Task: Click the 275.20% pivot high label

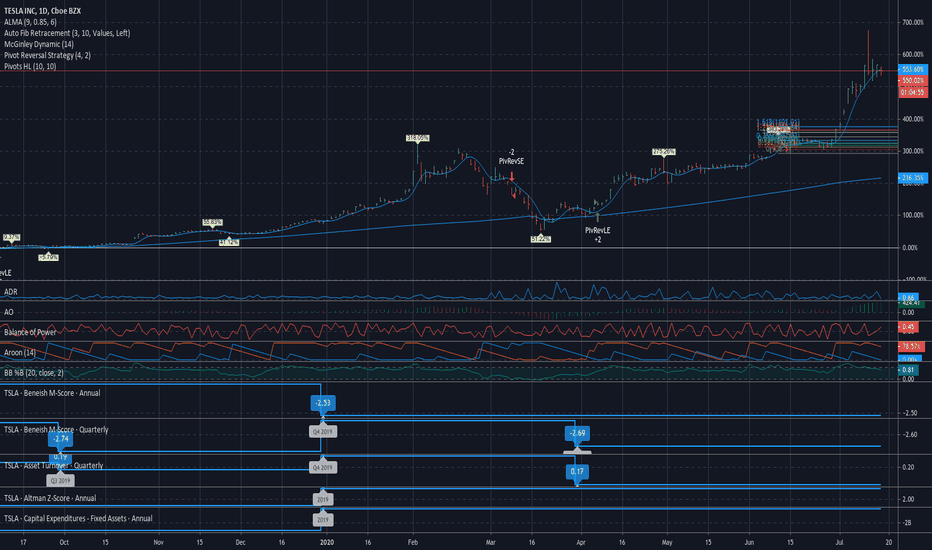Action: point(663,152)
